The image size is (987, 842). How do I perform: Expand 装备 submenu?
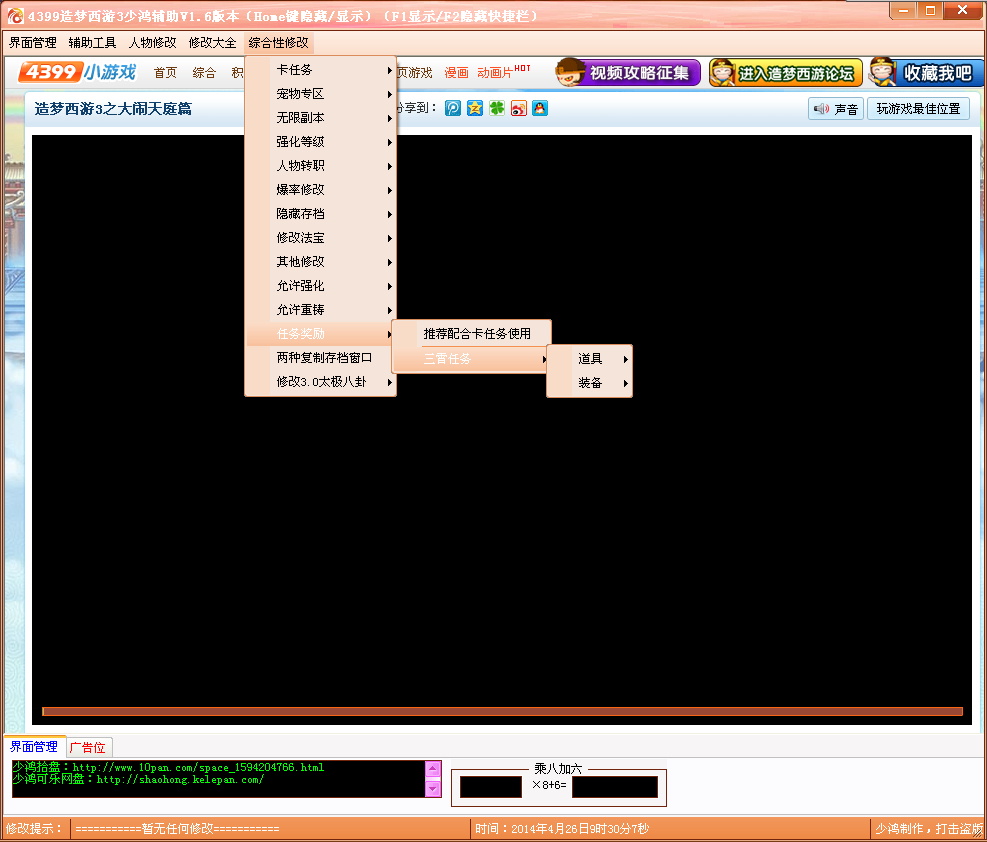[590, 383]
